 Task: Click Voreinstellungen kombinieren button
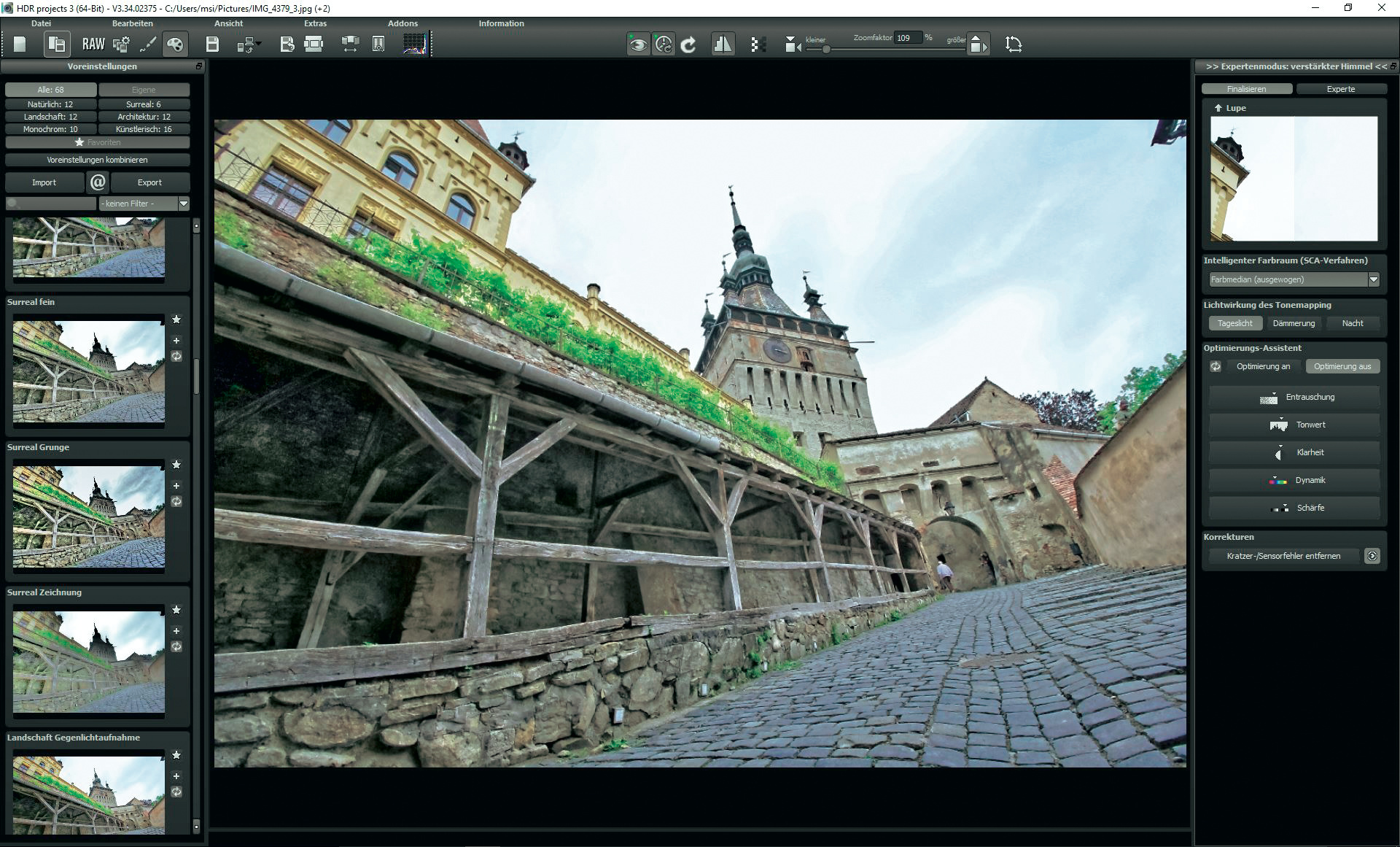pos(97,160)
